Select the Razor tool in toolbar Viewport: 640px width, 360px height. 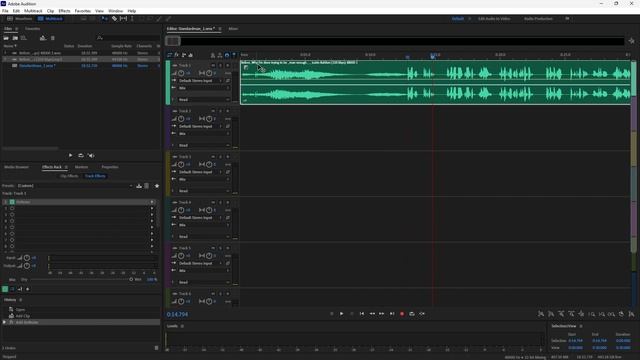click(114, 19)
